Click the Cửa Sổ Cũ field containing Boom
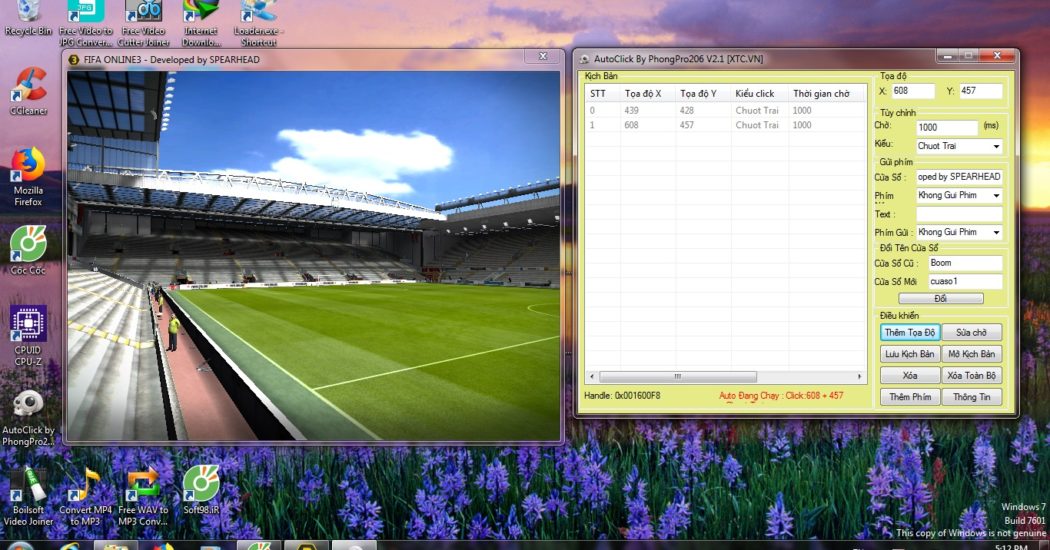The height and width of the screenshot is (550, 1050). tap(965, 263)
